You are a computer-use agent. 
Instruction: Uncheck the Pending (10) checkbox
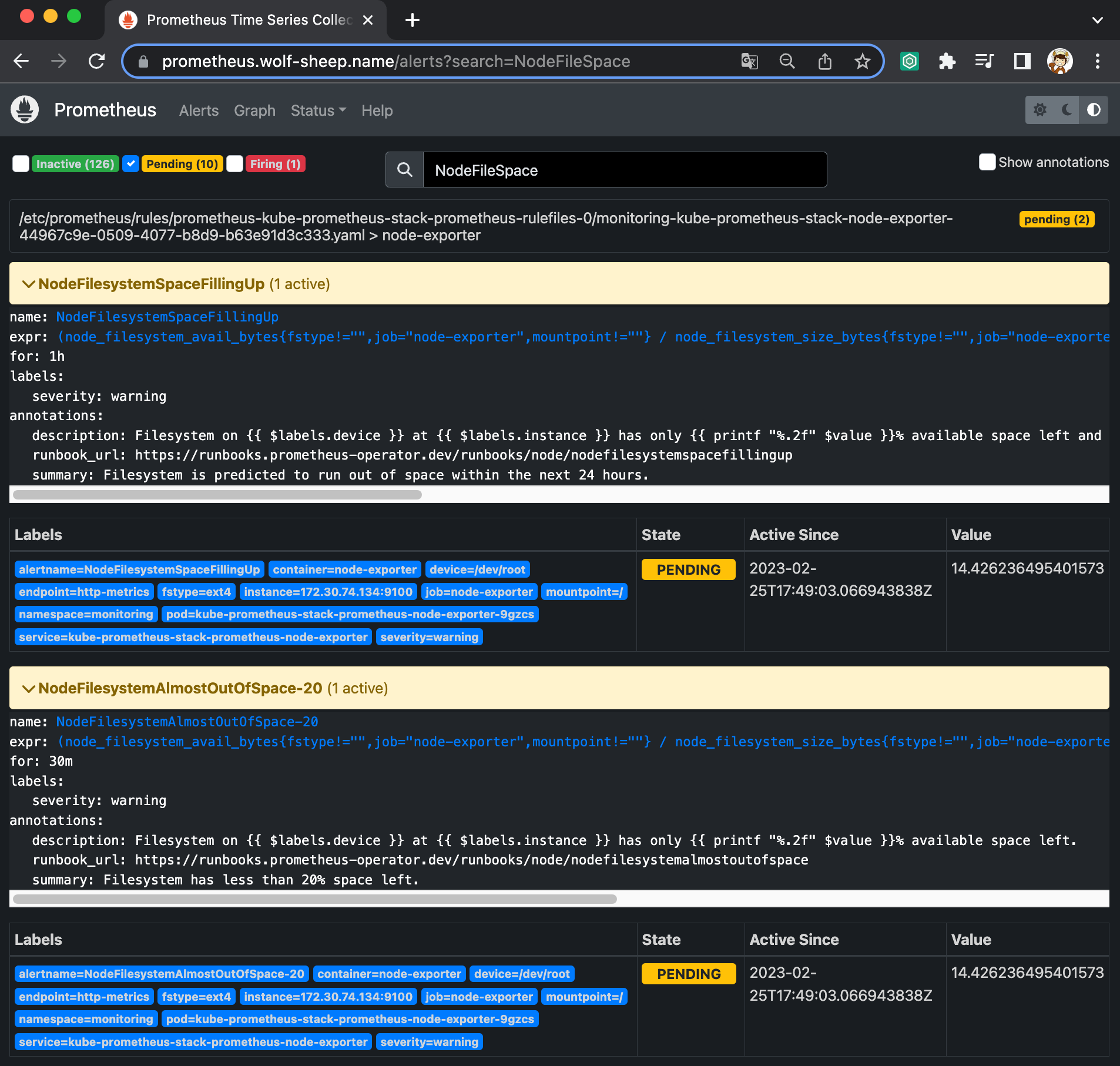(x=130, y=164)
